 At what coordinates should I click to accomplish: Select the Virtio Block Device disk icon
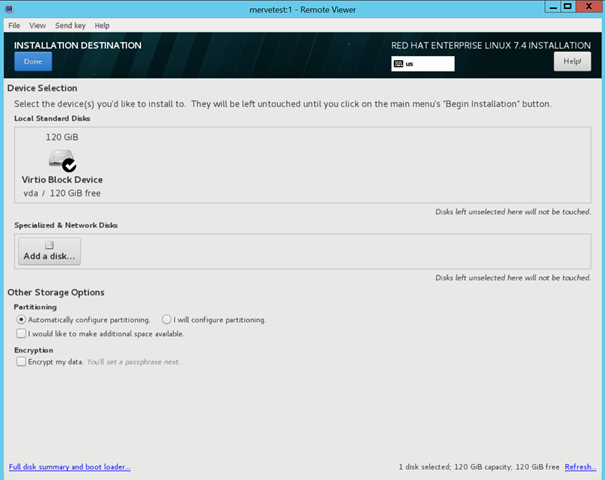[x=62, y=160]
